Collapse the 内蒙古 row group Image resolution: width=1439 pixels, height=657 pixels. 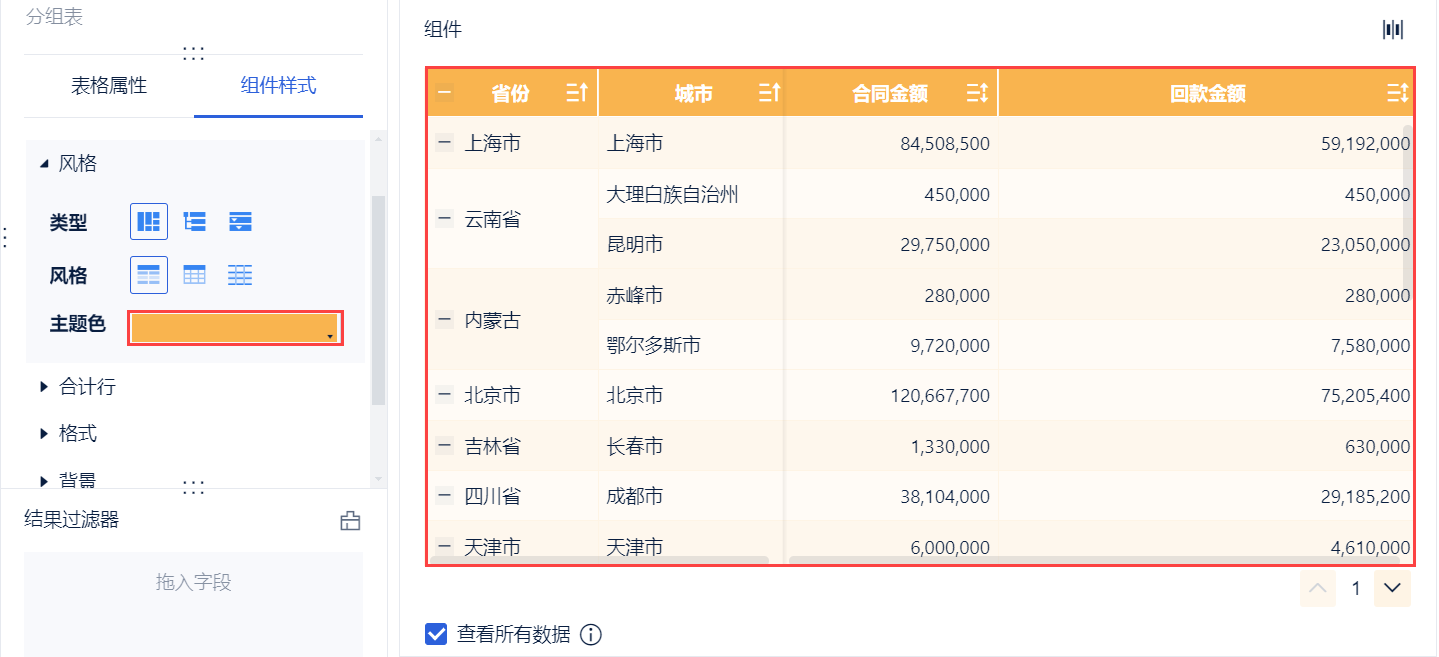(x=444, y=320)
